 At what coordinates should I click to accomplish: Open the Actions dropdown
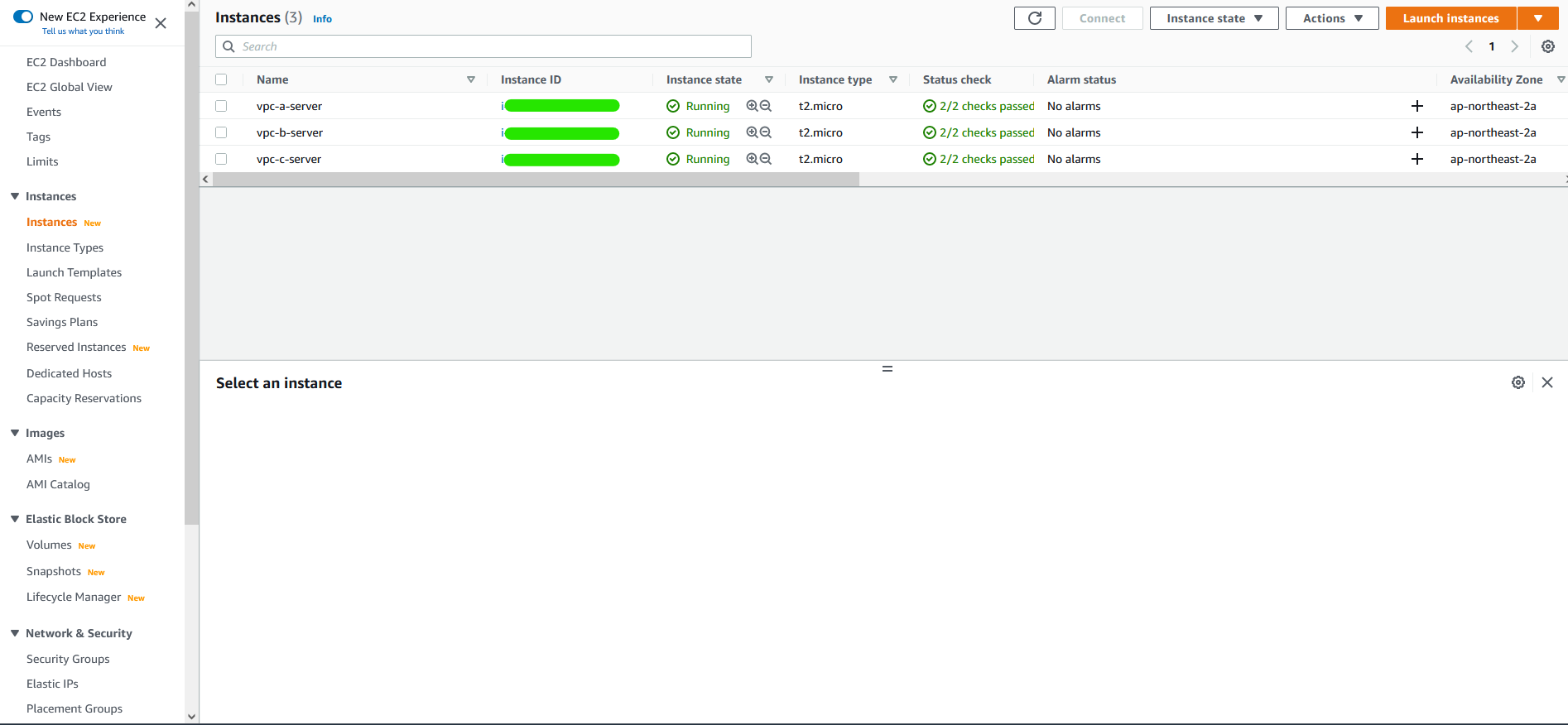click(x=1332, y=18)
